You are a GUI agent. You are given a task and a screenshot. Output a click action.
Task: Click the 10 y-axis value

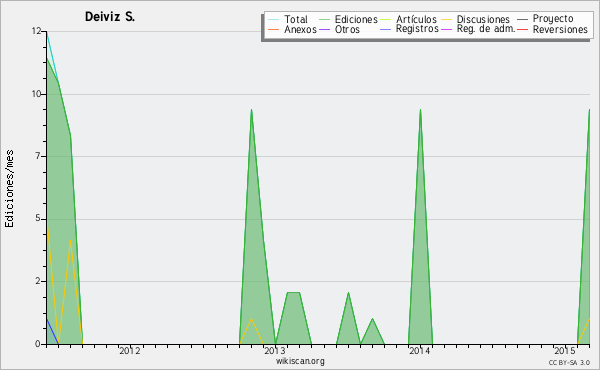point(36,94)
